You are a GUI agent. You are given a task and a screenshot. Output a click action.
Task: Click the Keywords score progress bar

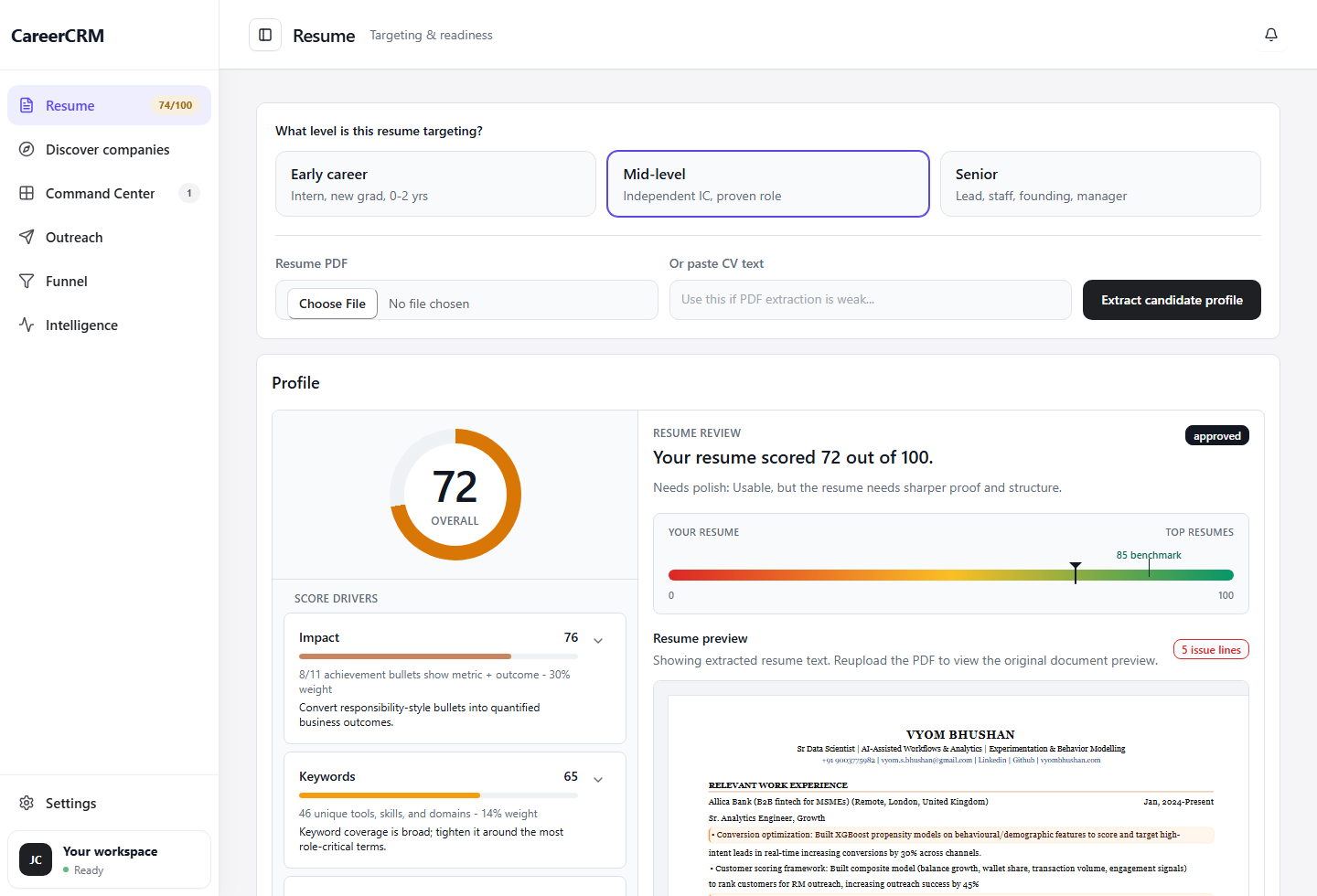pyautogui.click(x=438, y=795)
